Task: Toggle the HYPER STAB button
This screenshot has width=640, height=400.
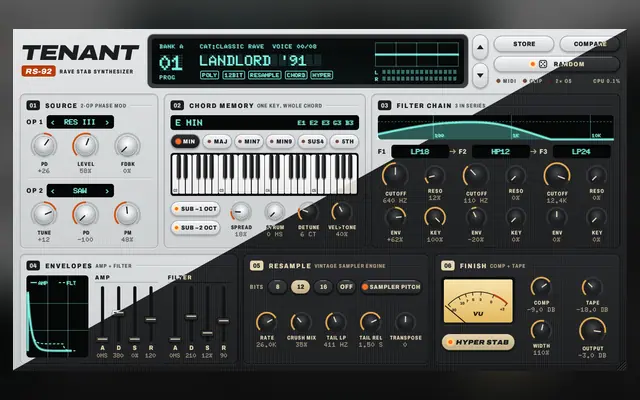Action: click(x=478, y=342)
